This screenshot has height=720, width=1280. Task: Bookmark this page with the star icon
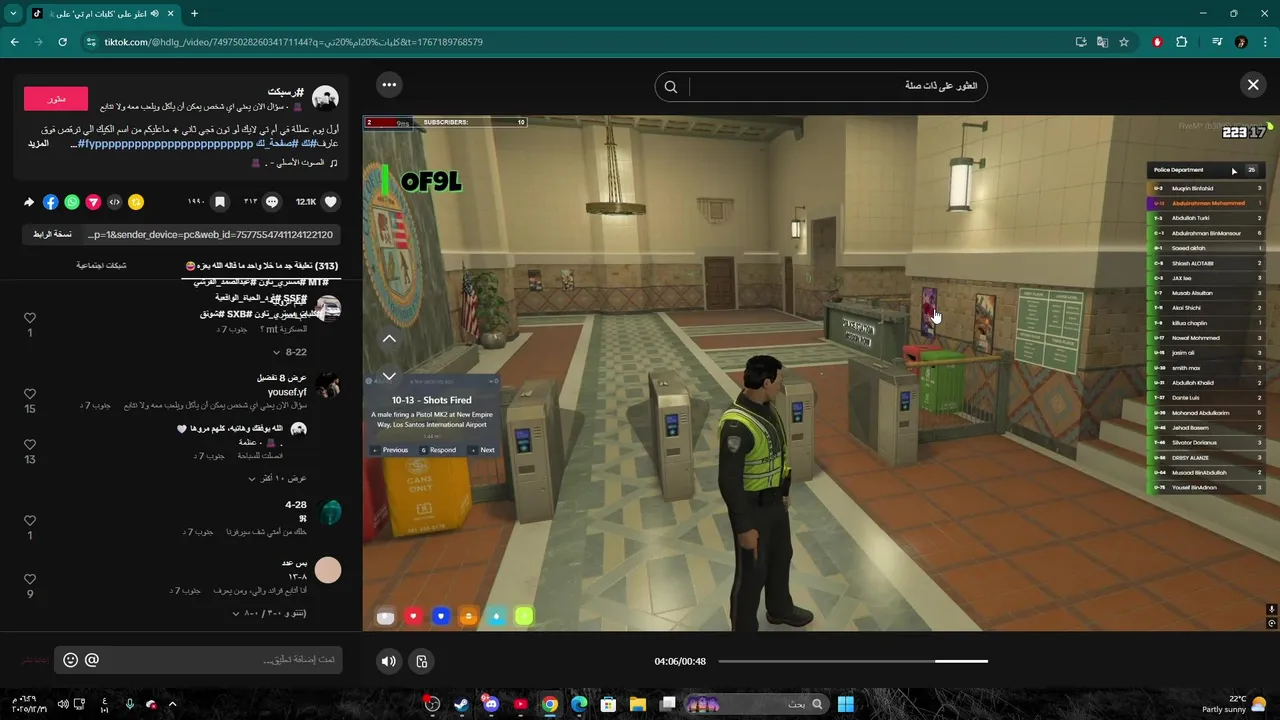pyautogui.click(x=1124, y=42)
